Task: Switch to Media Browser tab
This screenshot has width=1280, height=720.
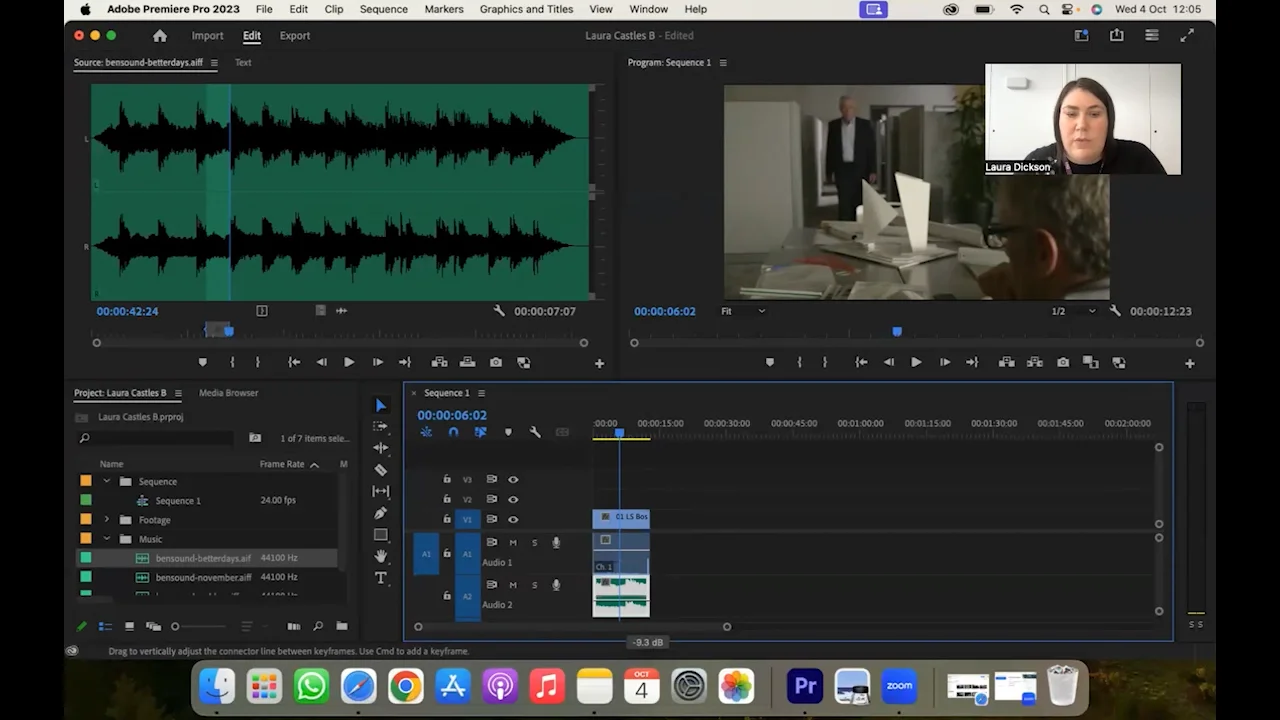Action: click(228, 393)
